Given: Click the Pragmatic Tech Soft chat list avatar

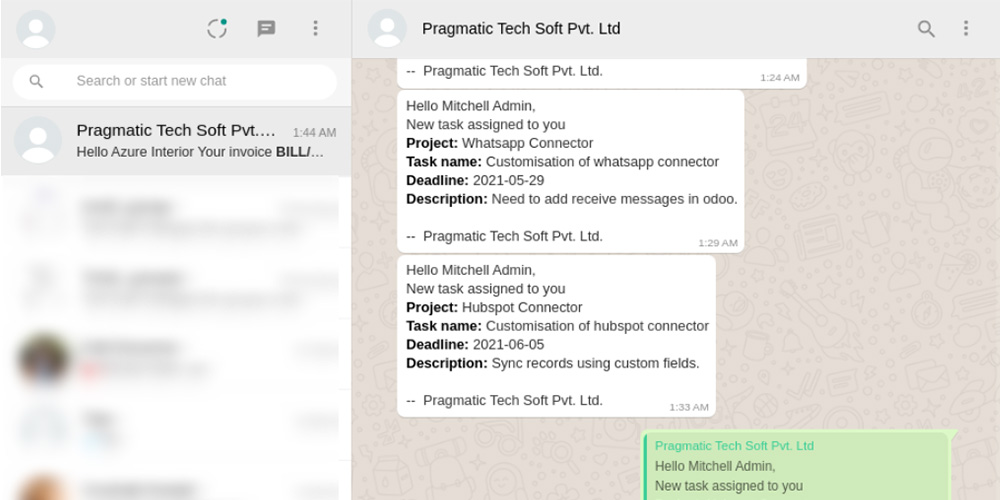Looking at the screenshot, I should [x=38, y=140].
